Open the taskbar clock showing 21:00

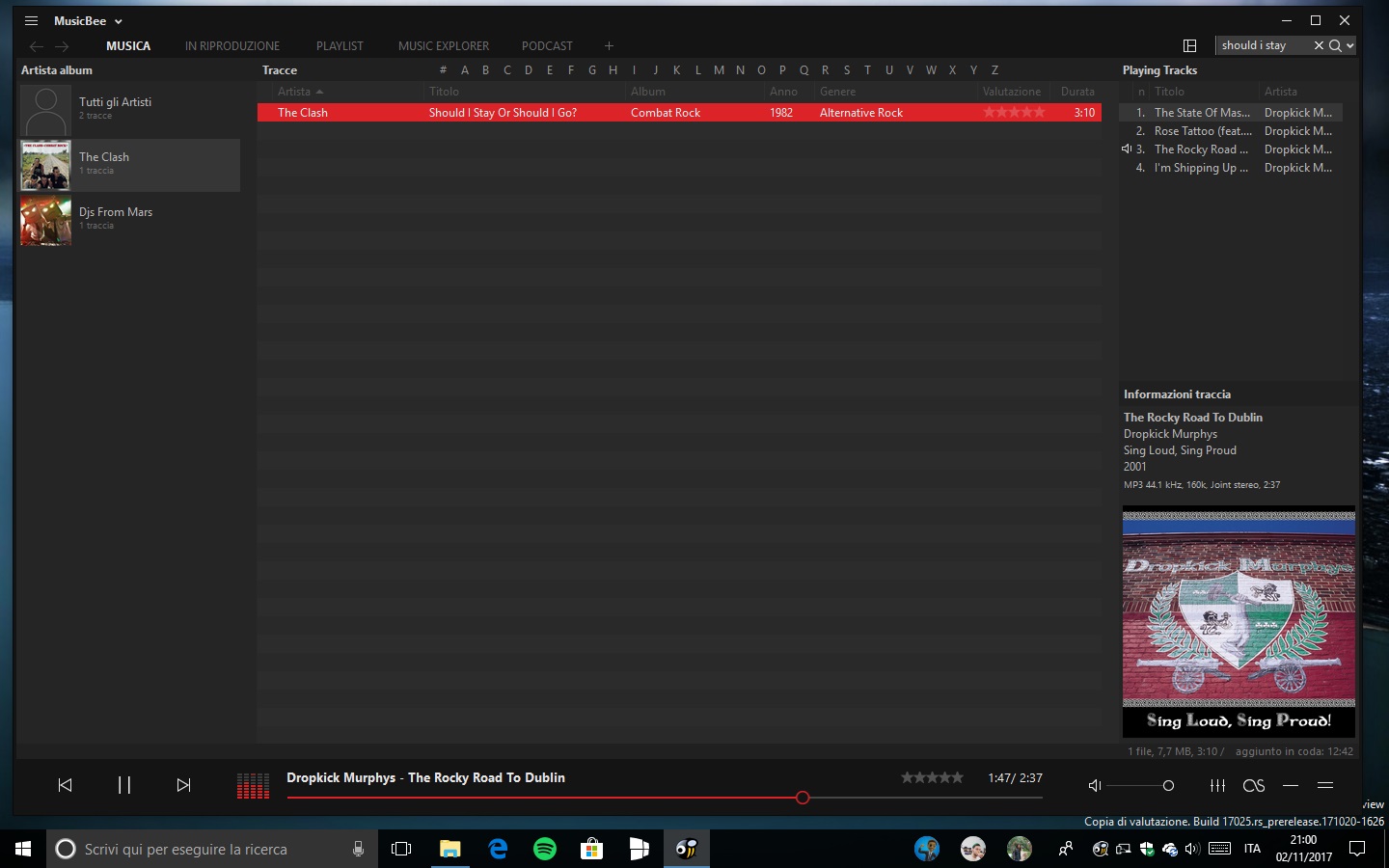click(x=1303, y=849)
